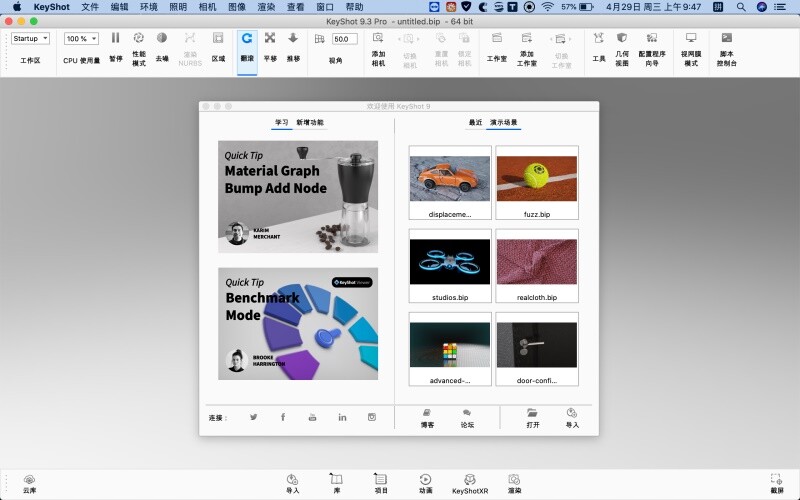The width and height of the screenshot is (800, 500).
Task: Open the Workspace dropdown showing Startup
Action: click(30, 38)
